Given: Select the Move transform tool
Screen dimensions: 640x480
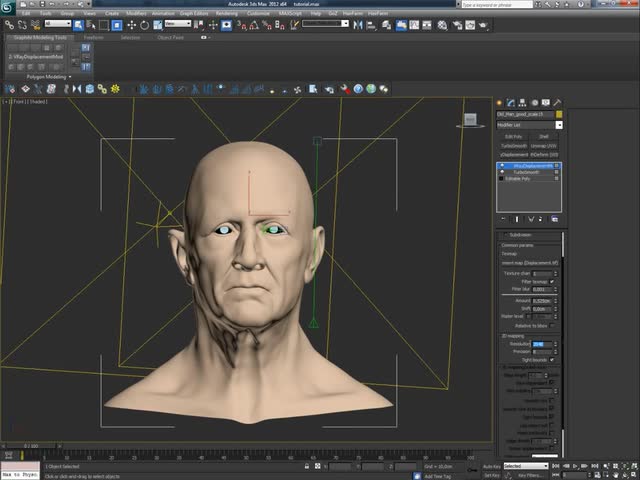Looking at the screenshot, I should (132, 23).
